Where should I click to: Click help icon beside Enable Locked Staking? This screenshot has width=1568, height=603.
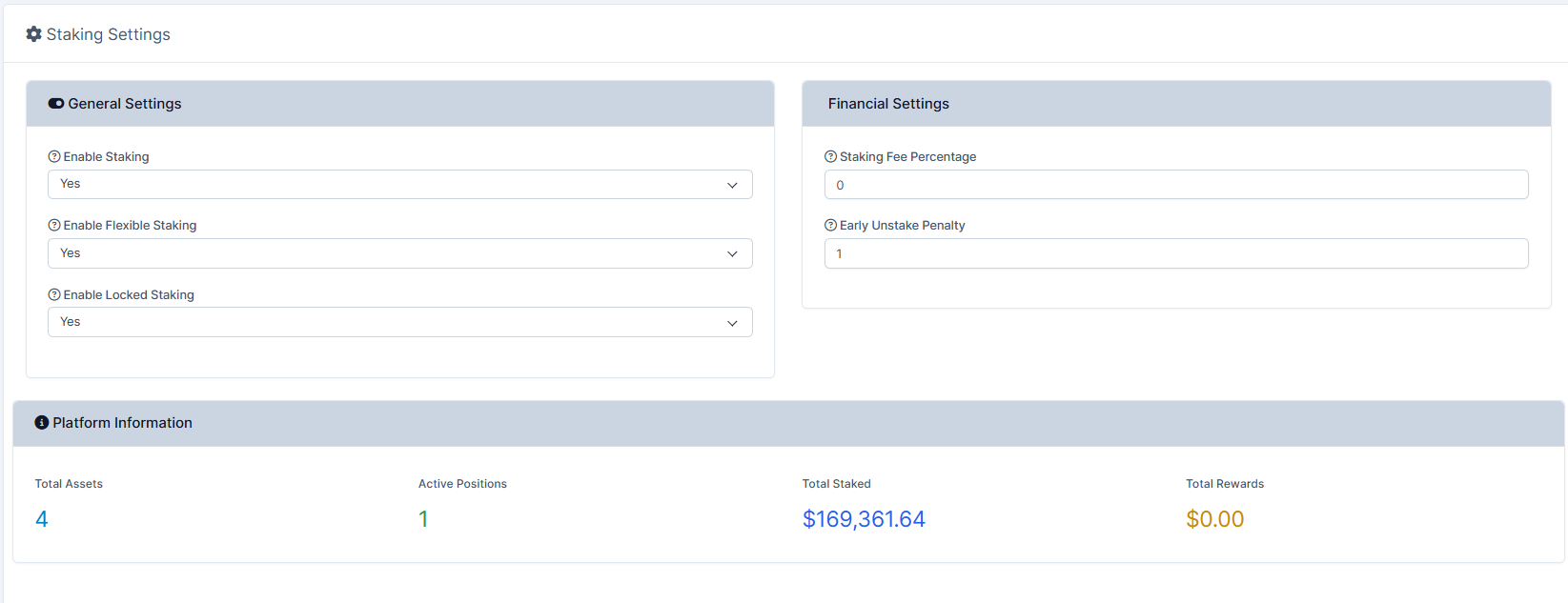tap(54, 295)
